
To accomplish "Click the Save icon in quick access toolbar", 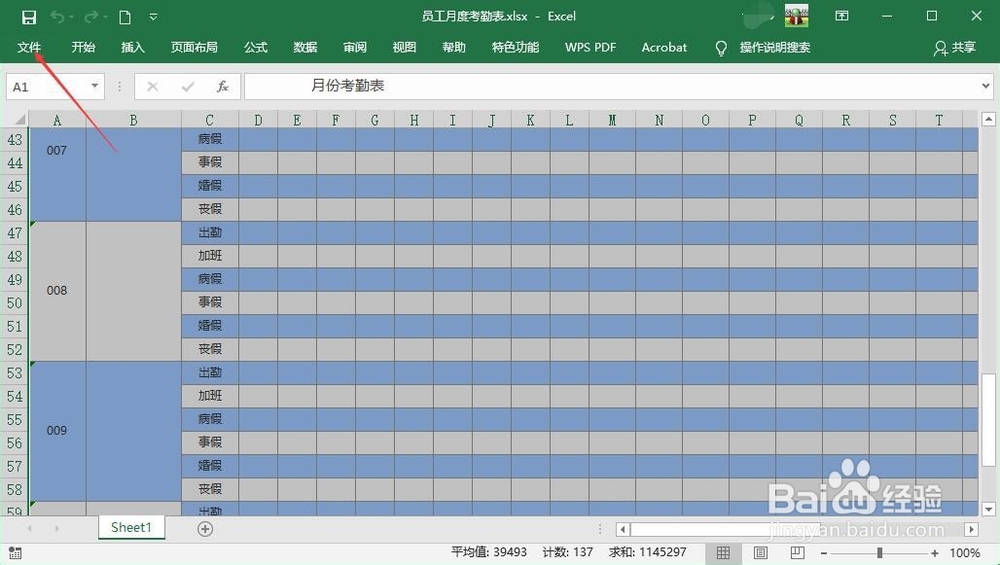I will [29, 17].
